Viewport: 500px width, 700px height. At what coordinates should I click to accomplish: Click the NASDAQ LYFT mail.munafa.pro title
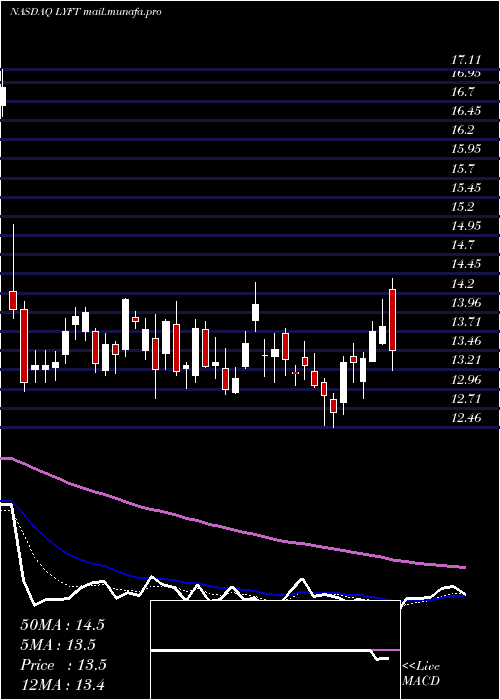coord(85,12)
